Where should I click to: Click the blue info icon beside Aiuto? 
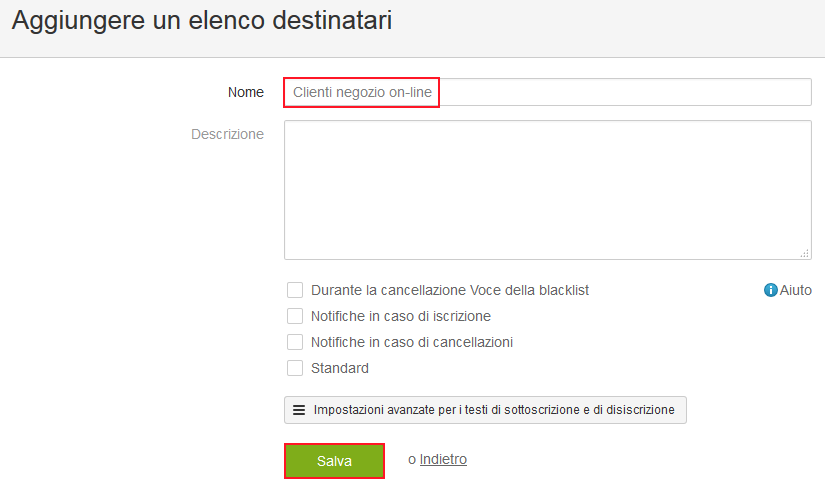(770, 290)
